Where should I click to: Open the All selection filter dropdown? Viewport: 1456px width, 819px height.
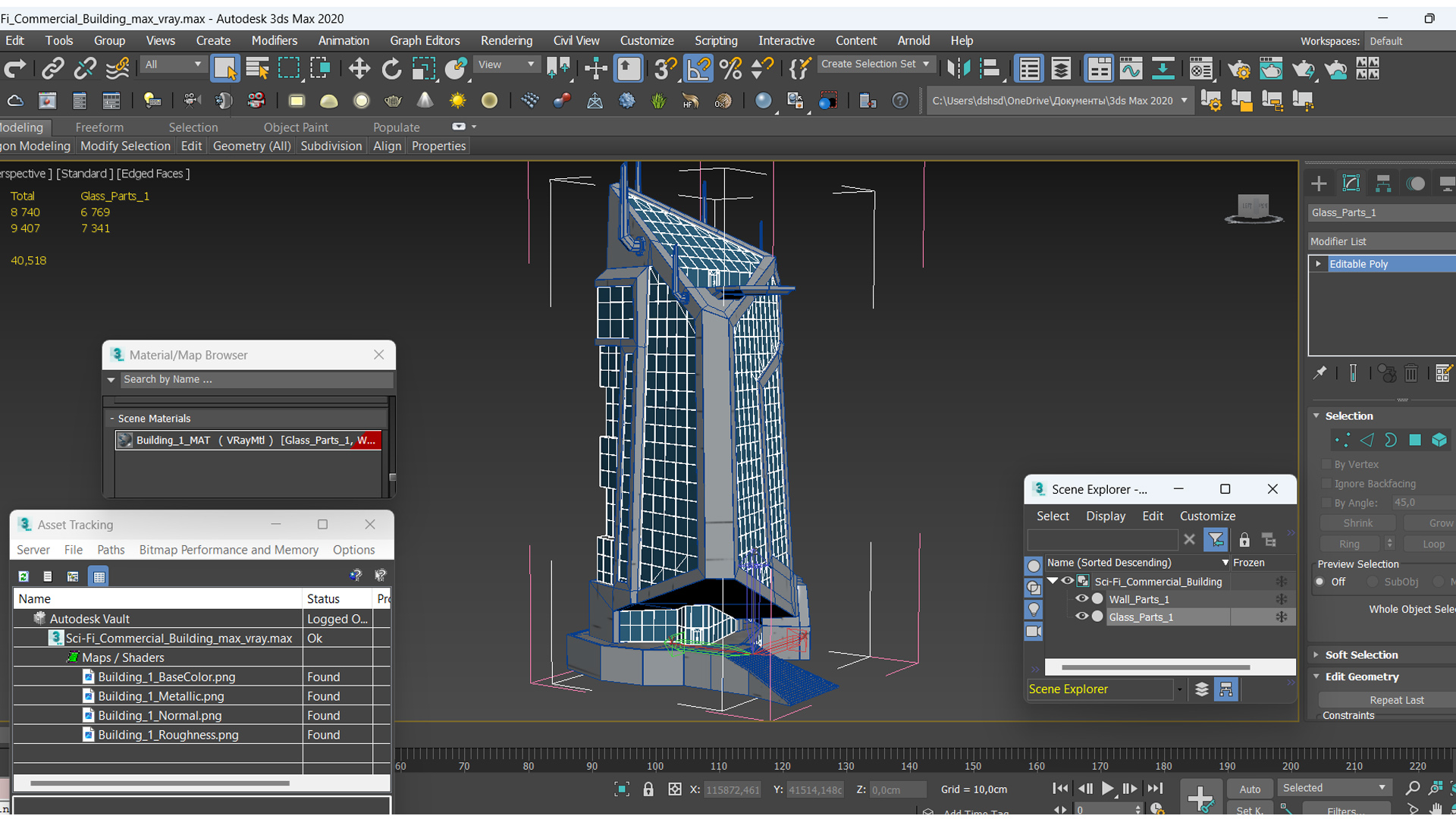click(173, 64)
